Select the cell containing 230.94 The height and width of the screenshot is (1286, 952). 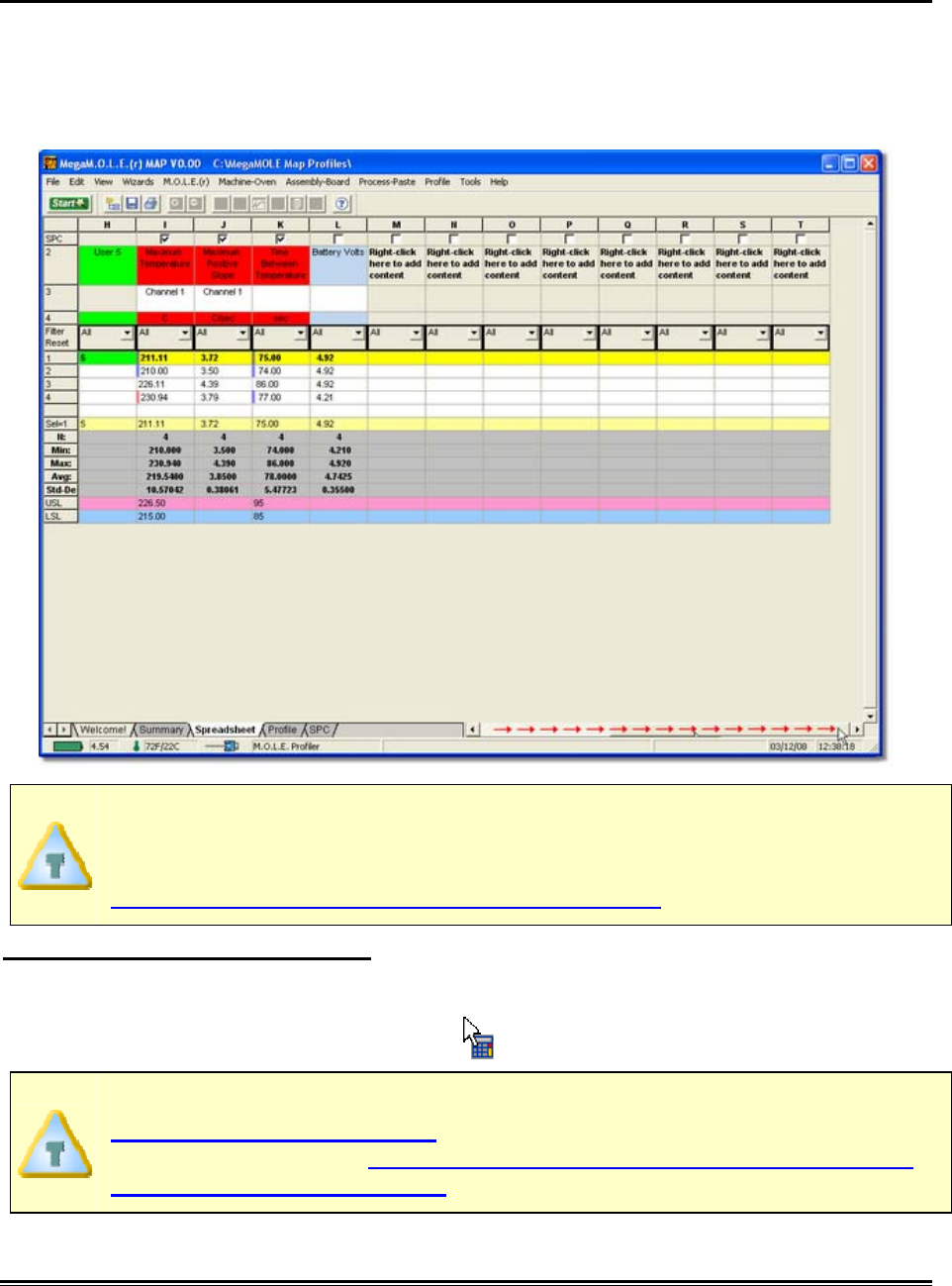click(165, 397)
